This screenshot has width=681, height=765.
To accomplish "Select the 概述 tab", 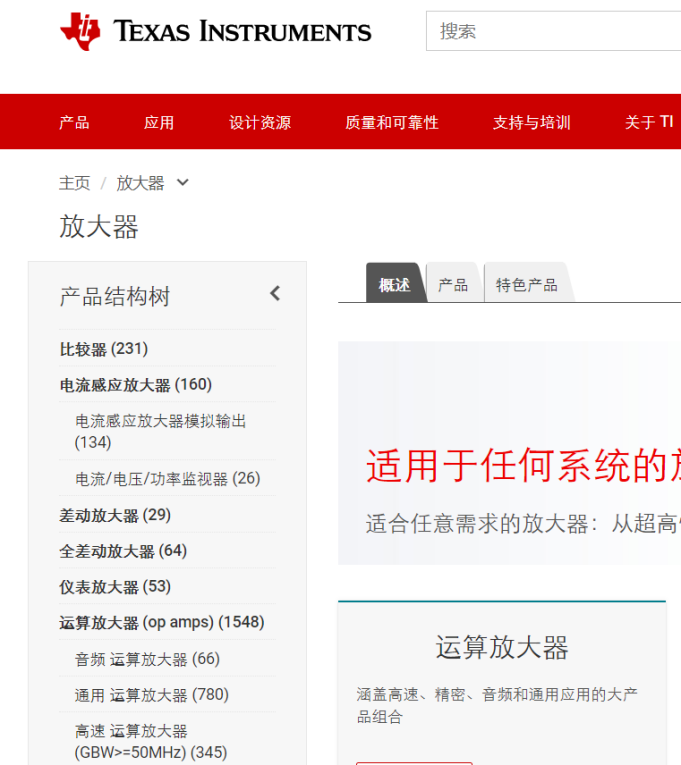I will tap(394, 284).
